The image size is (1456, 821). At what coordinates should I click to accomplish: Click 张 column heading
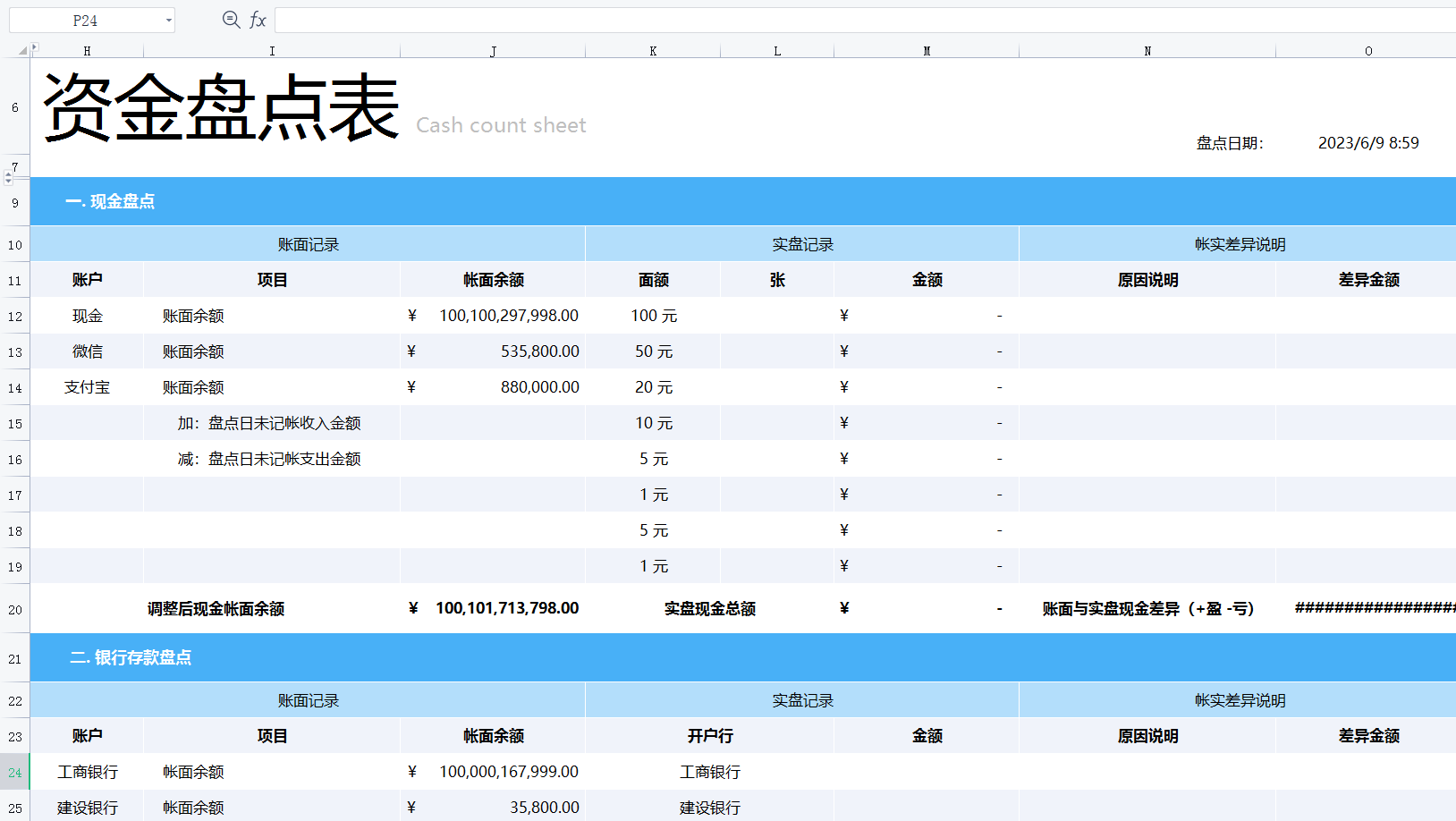[x=777, y=280]
